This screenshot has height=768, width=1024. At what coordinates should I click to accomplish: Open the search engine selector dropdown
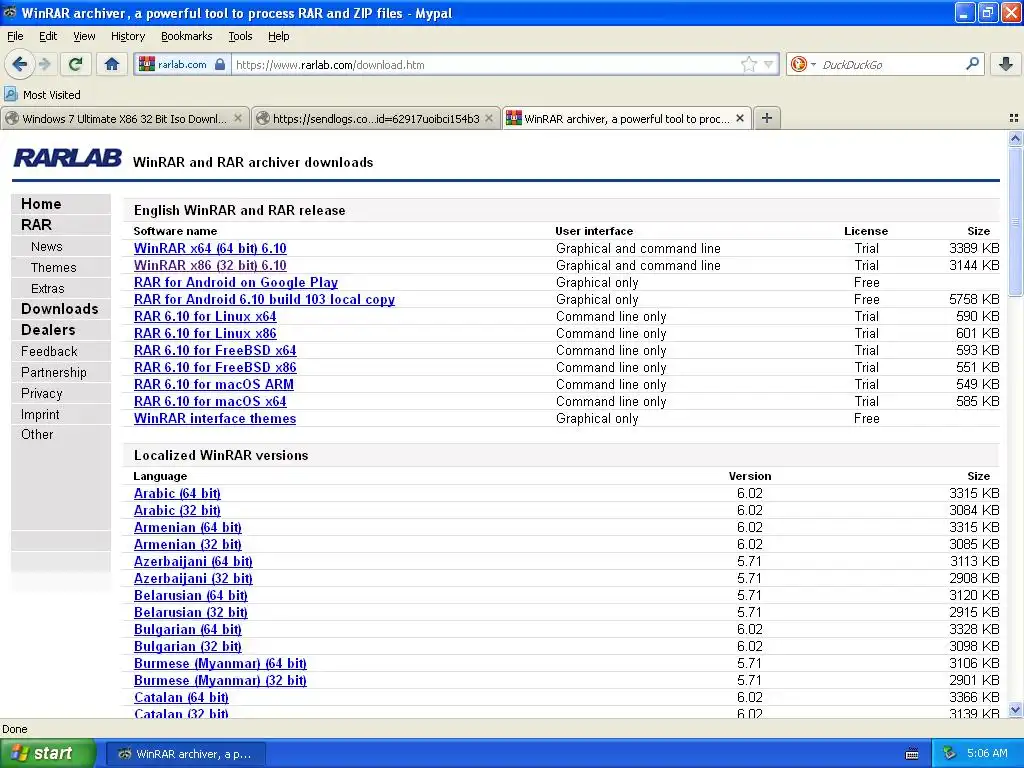[x=813, y=64]
